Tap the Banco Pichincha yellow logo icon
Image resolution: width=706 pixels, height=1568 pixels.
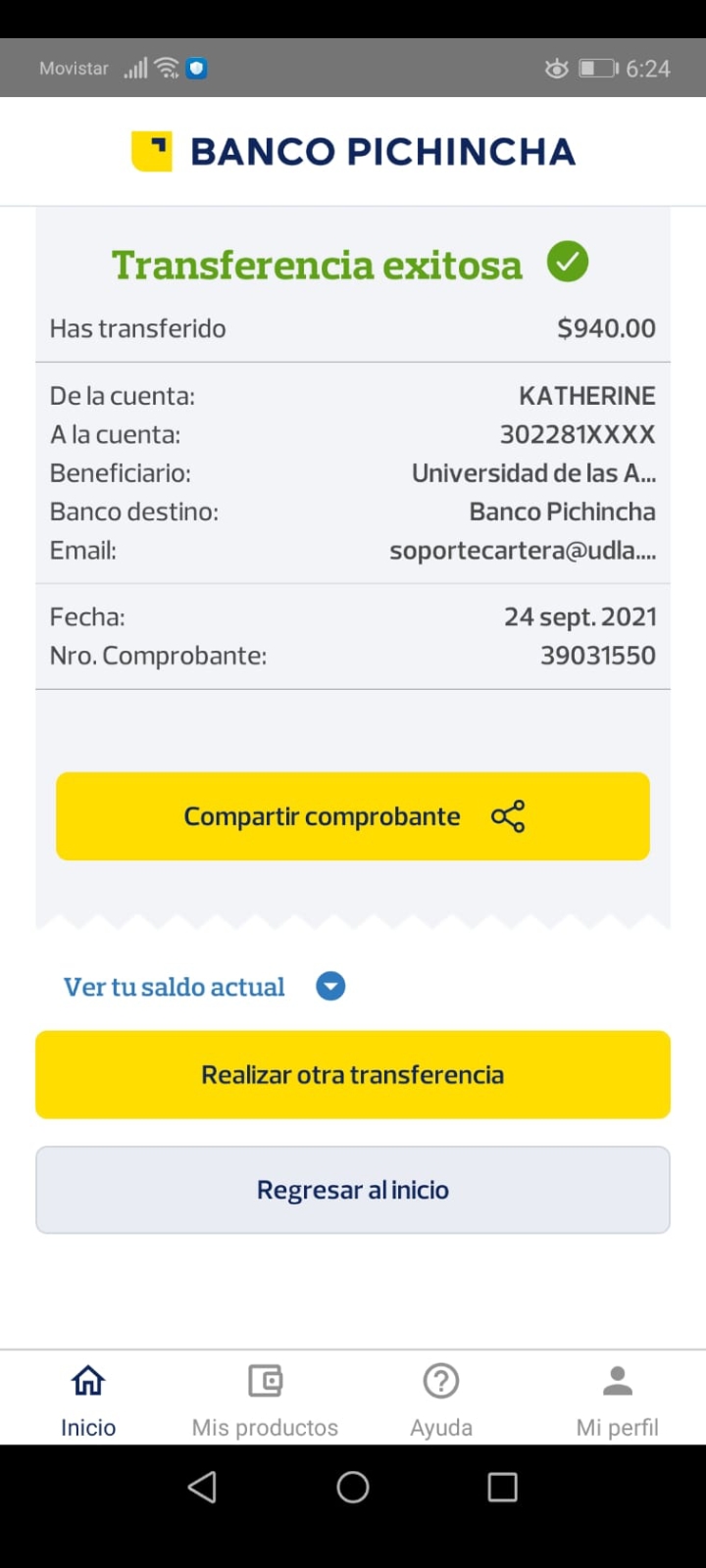point(152,152)
